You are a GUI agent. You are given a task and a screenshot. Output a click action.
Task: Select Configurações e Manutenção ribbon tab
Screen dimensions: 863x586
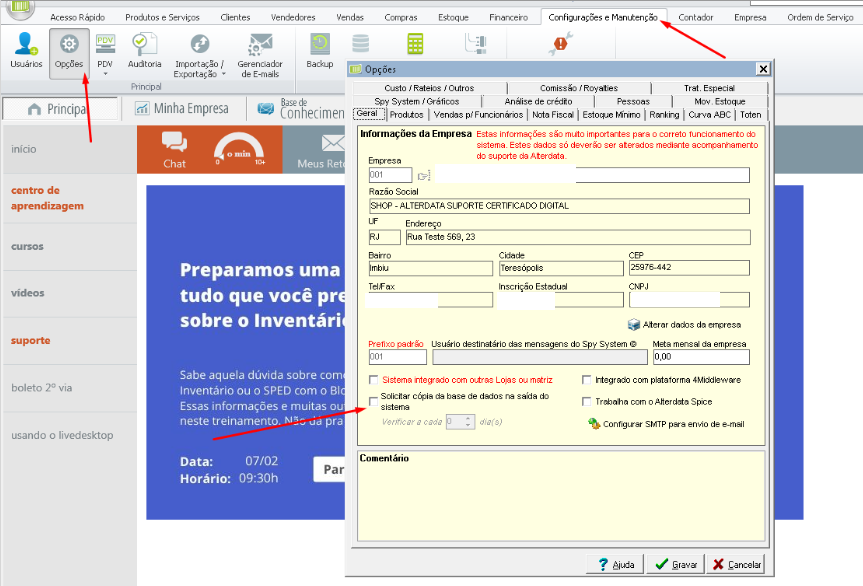tap(603, 17)
